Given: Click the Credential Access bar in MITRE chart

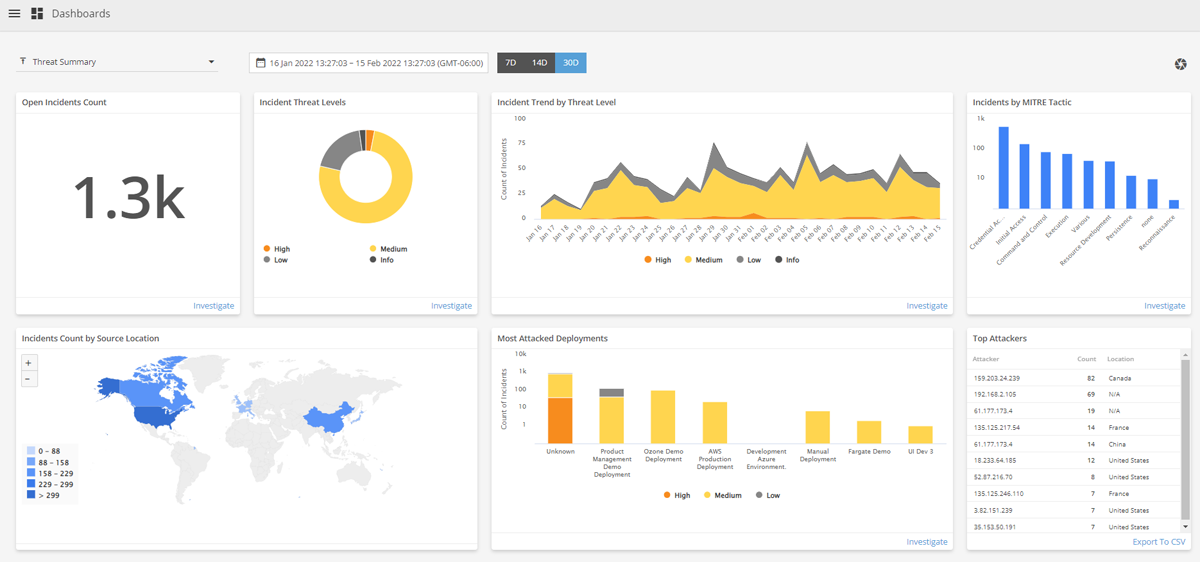Looking at the screenshot, I should click(1004, 167).
